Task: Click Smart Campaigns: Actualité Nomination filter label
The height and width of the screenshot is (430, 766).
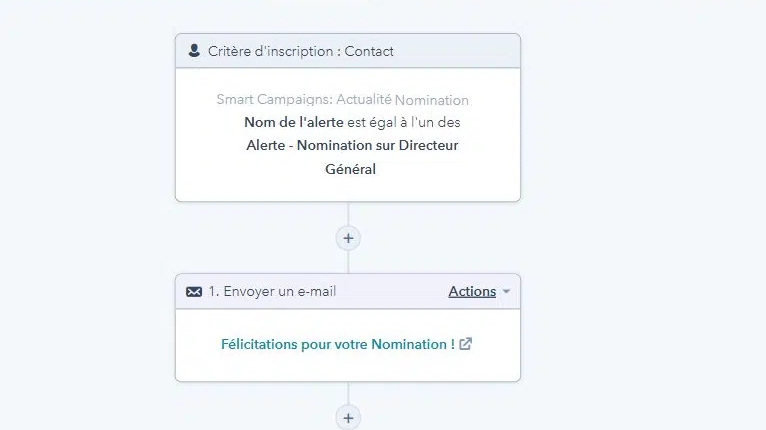Action: 342,100
